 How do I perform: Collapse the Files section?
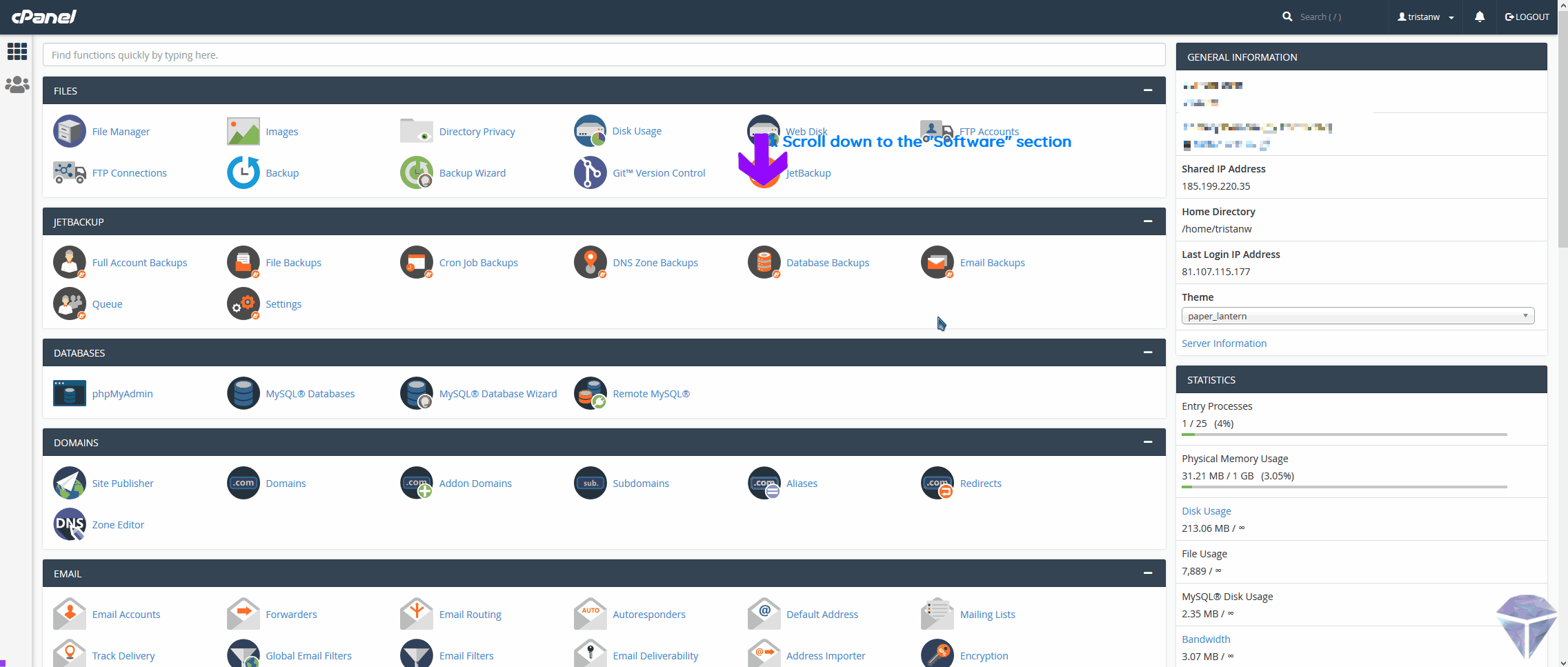(1147, 90)
